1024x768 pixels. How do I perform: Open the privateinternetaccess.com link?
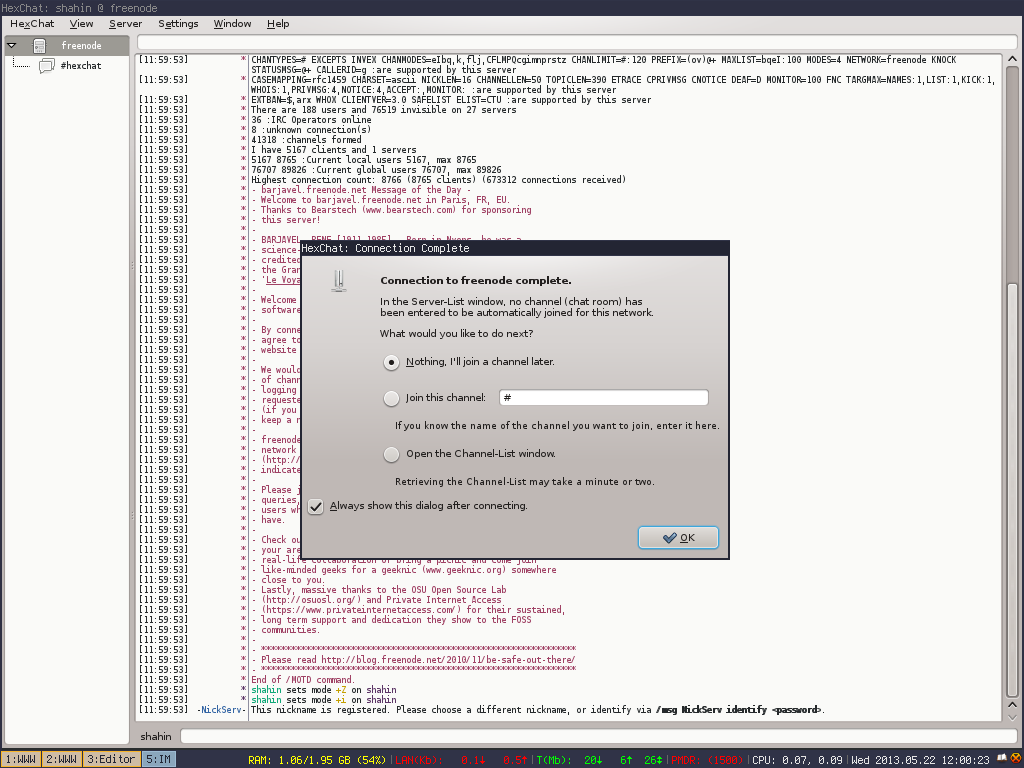pos(361,610)
